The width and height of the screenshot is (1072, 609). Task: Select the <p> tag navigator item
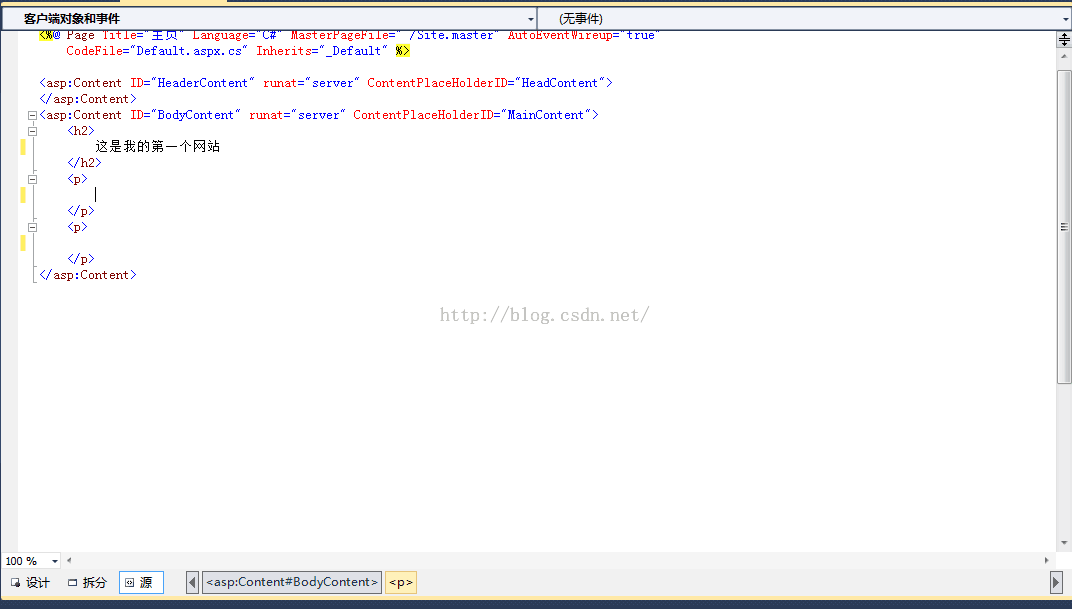pyautogui.click(x=401, y=582)
